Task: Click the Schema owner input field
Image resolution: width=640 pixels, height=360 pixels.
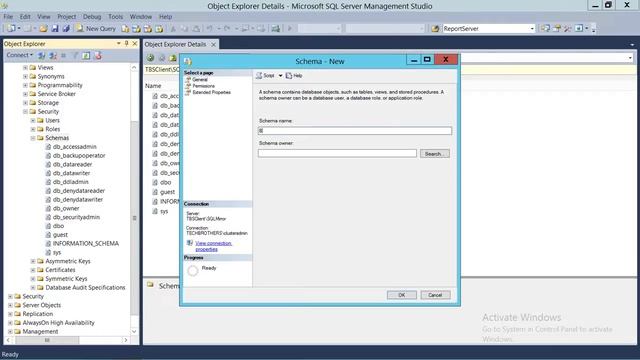Action: coord(337,153)
